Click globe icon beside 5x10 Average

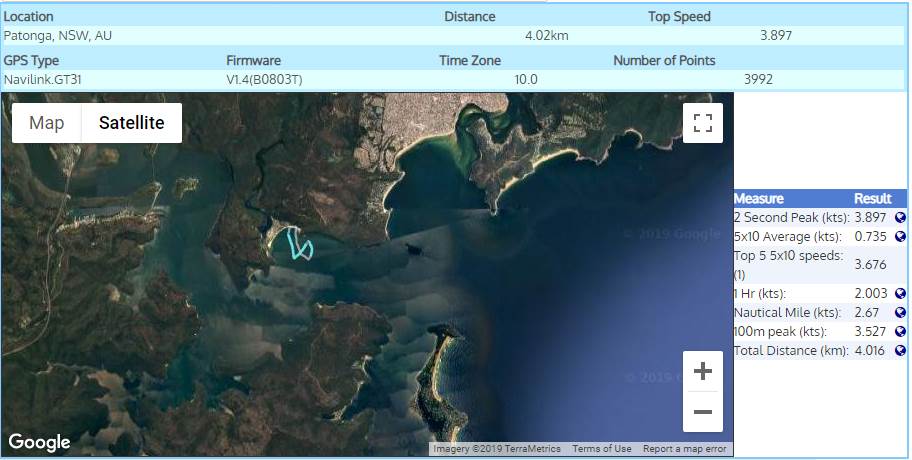(900, 236)
